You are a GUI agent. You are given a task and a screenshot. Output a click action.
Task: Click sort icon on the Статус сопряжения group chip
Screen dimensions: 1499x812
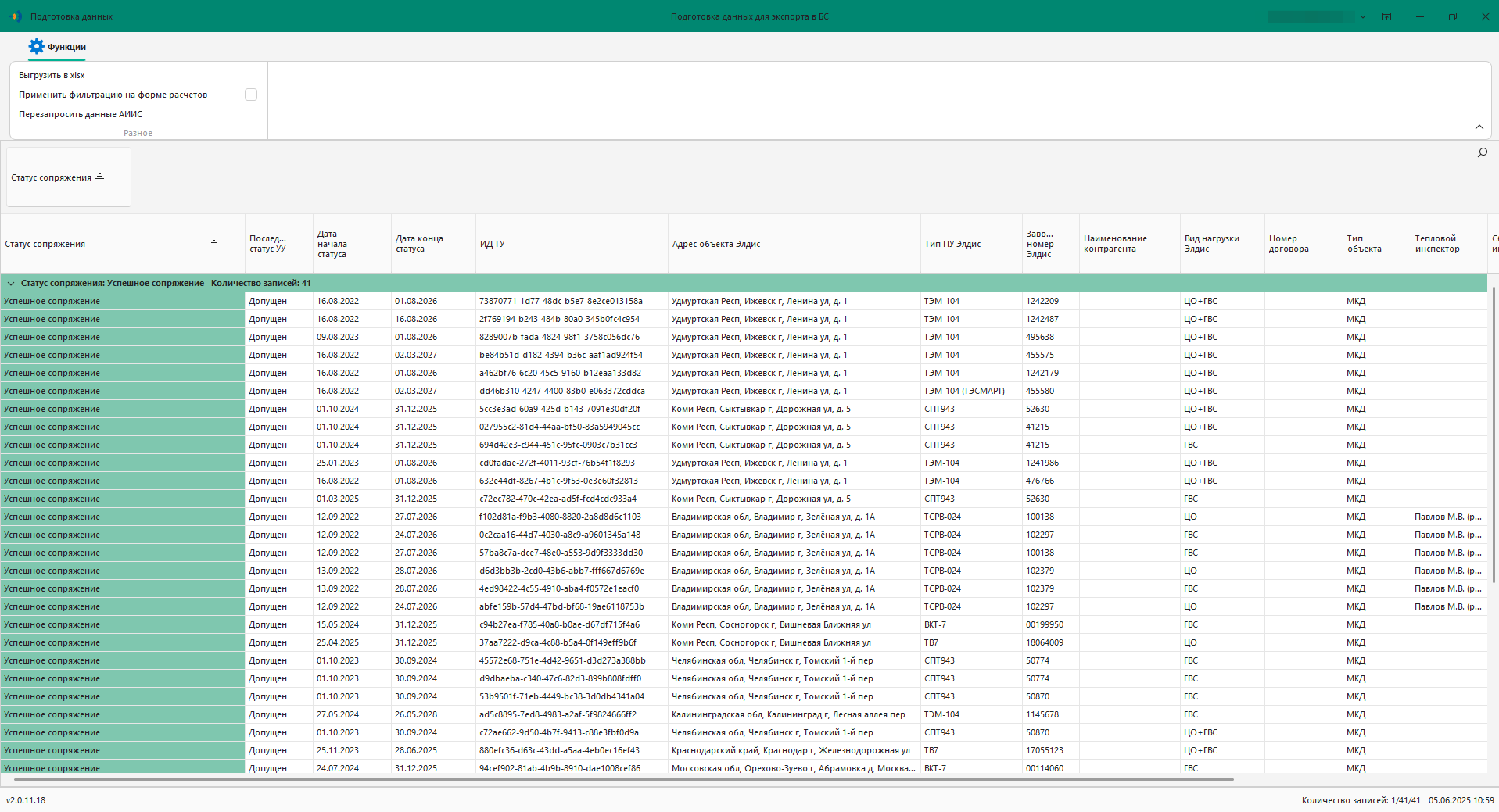coord(100,177)
